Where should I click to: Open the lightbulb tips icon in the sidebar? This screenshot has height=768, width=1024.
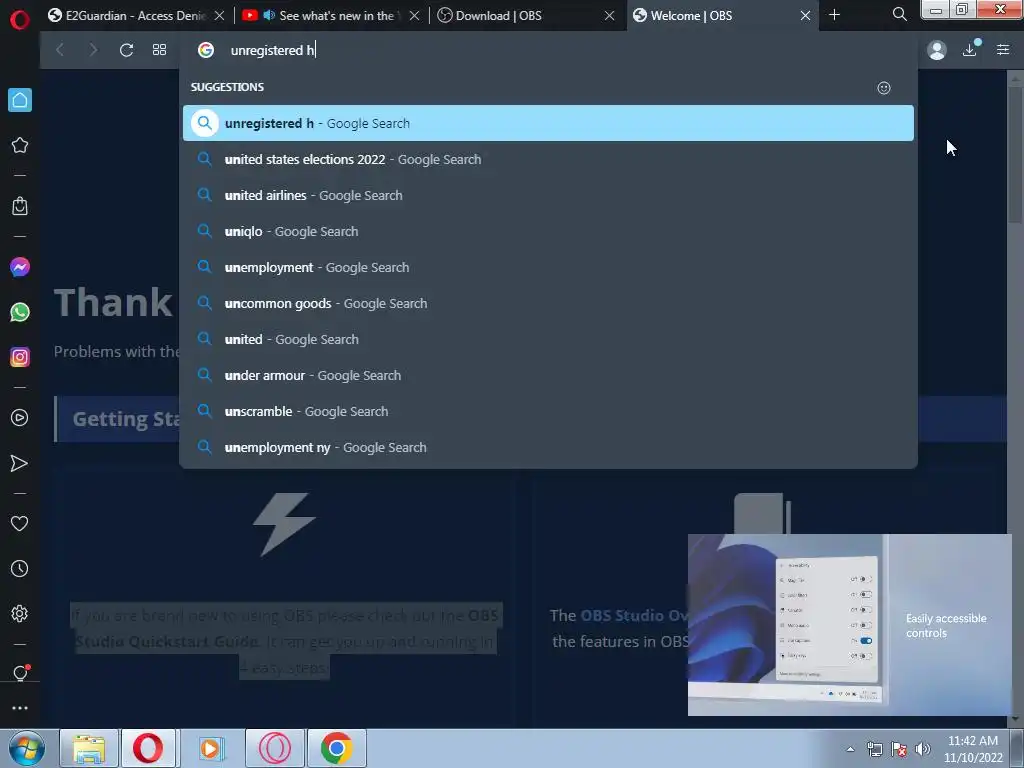20,673
